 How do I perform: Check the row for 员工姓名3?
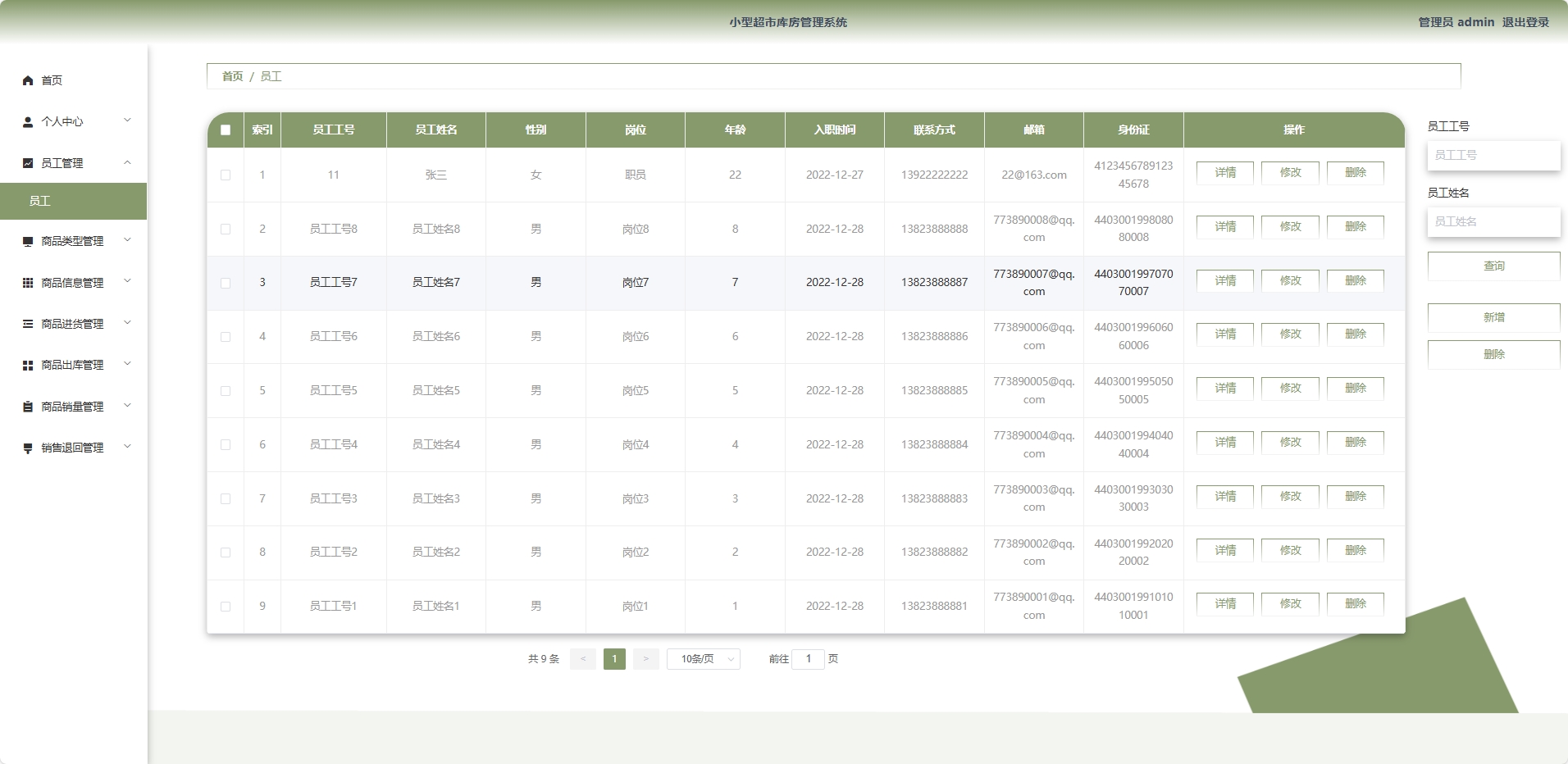226,498
